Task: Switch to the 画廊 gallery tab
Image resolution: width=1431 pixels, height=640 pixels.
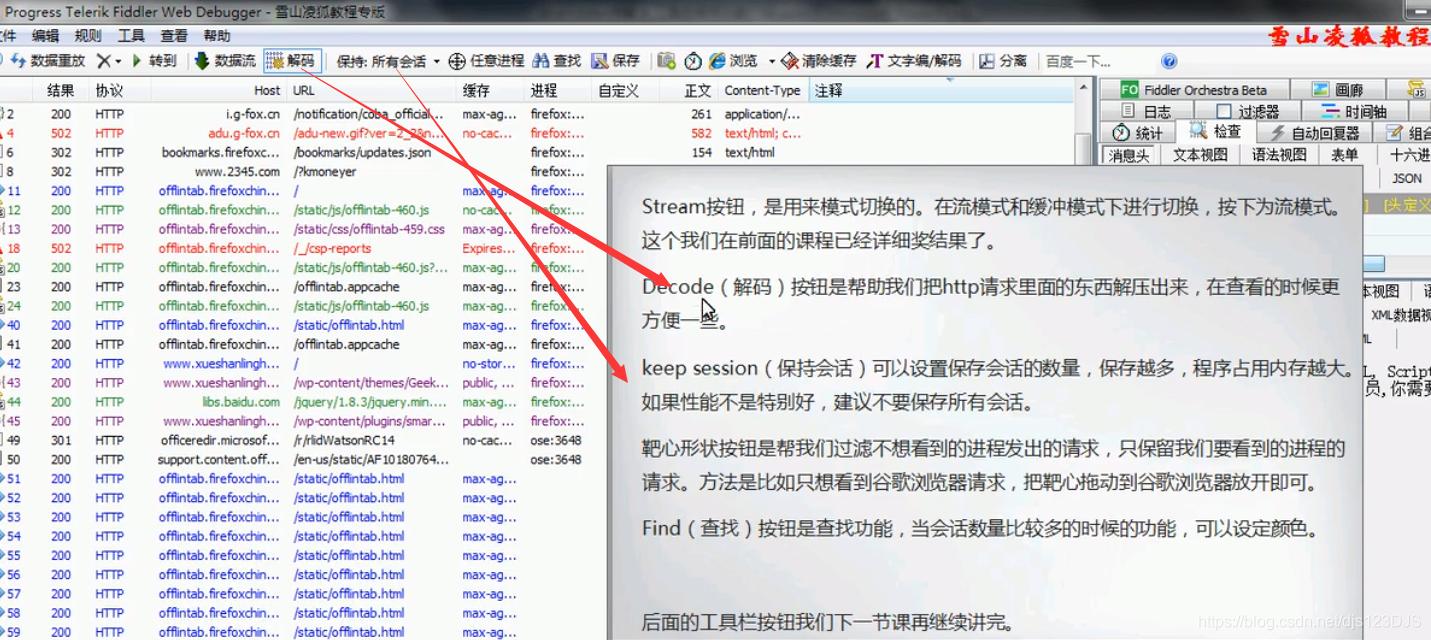Action: [1337, 90]
